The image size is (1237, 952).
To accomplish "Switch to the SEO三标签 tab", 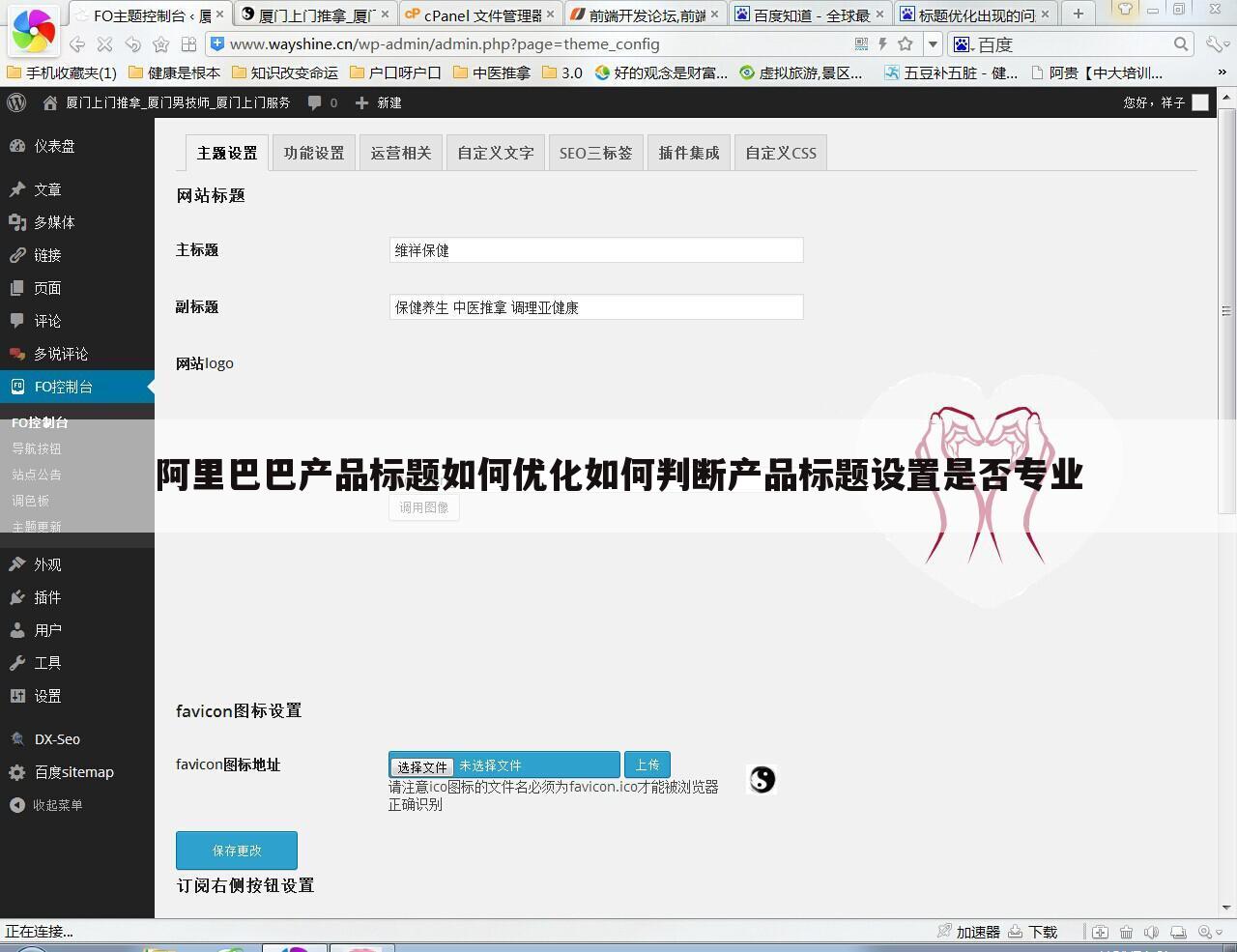I will pyautogui.click(x=595, y=152).
